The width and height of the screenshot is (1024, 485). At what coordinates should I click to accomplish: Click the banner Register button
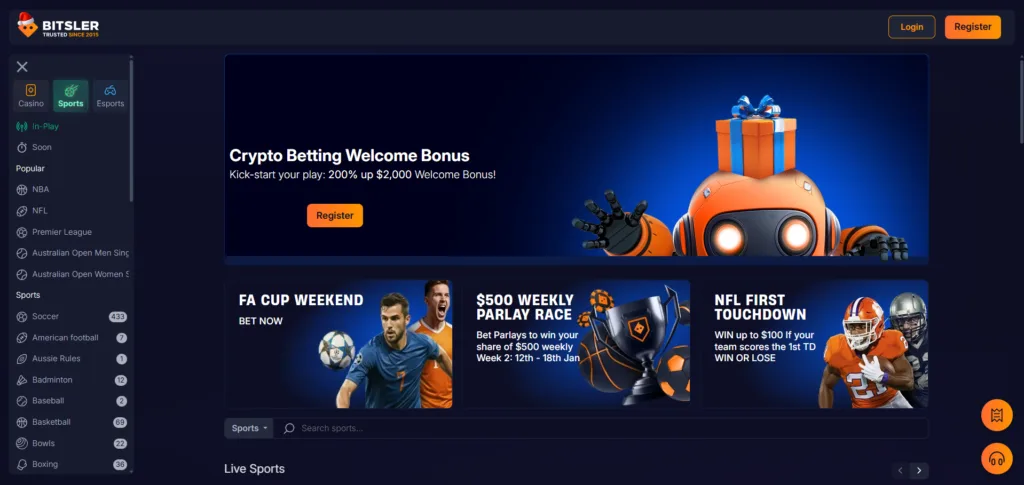point(335,215)
